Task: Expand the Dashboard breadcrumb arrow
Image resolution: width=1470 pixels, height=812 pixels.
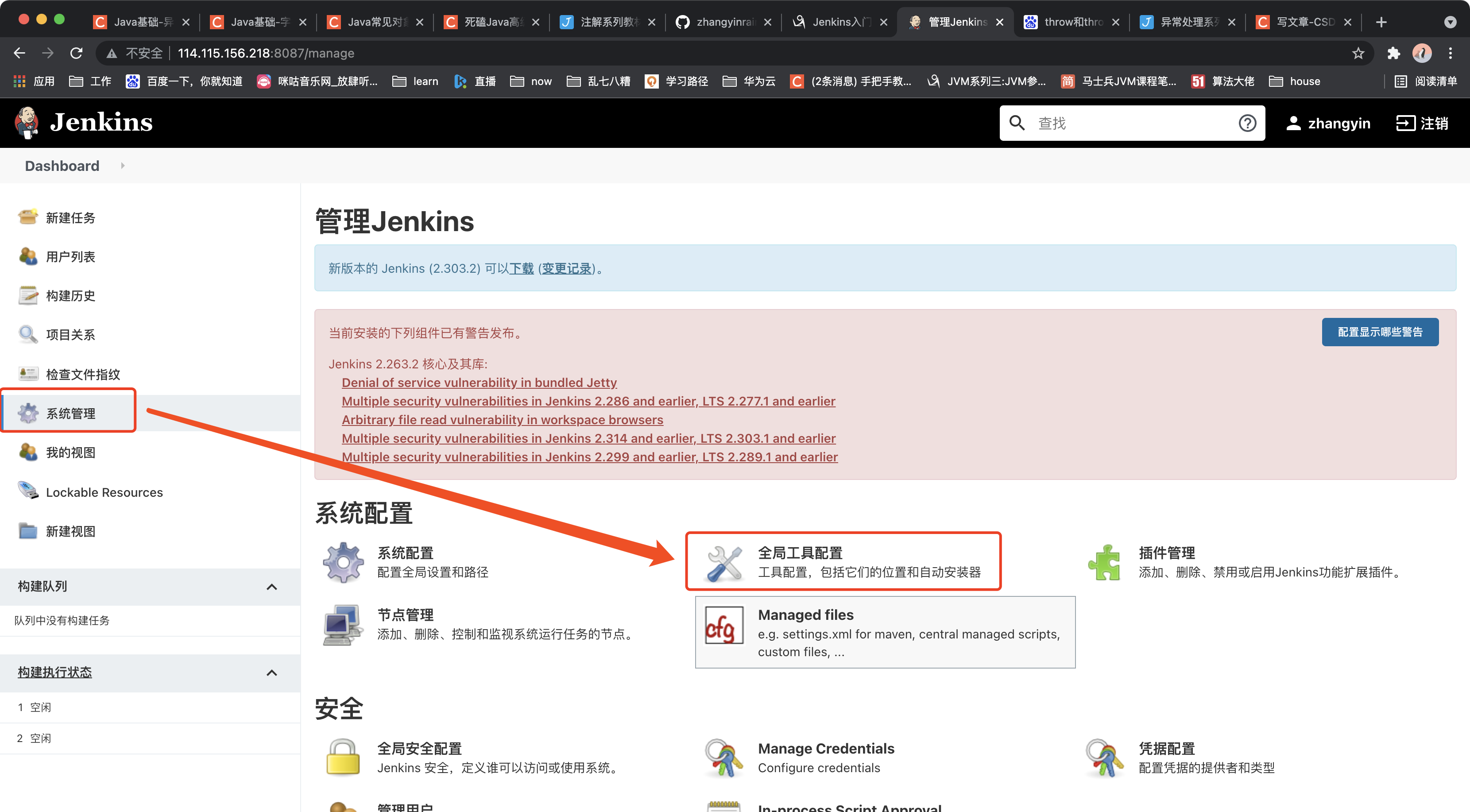Action: point(123,166)
